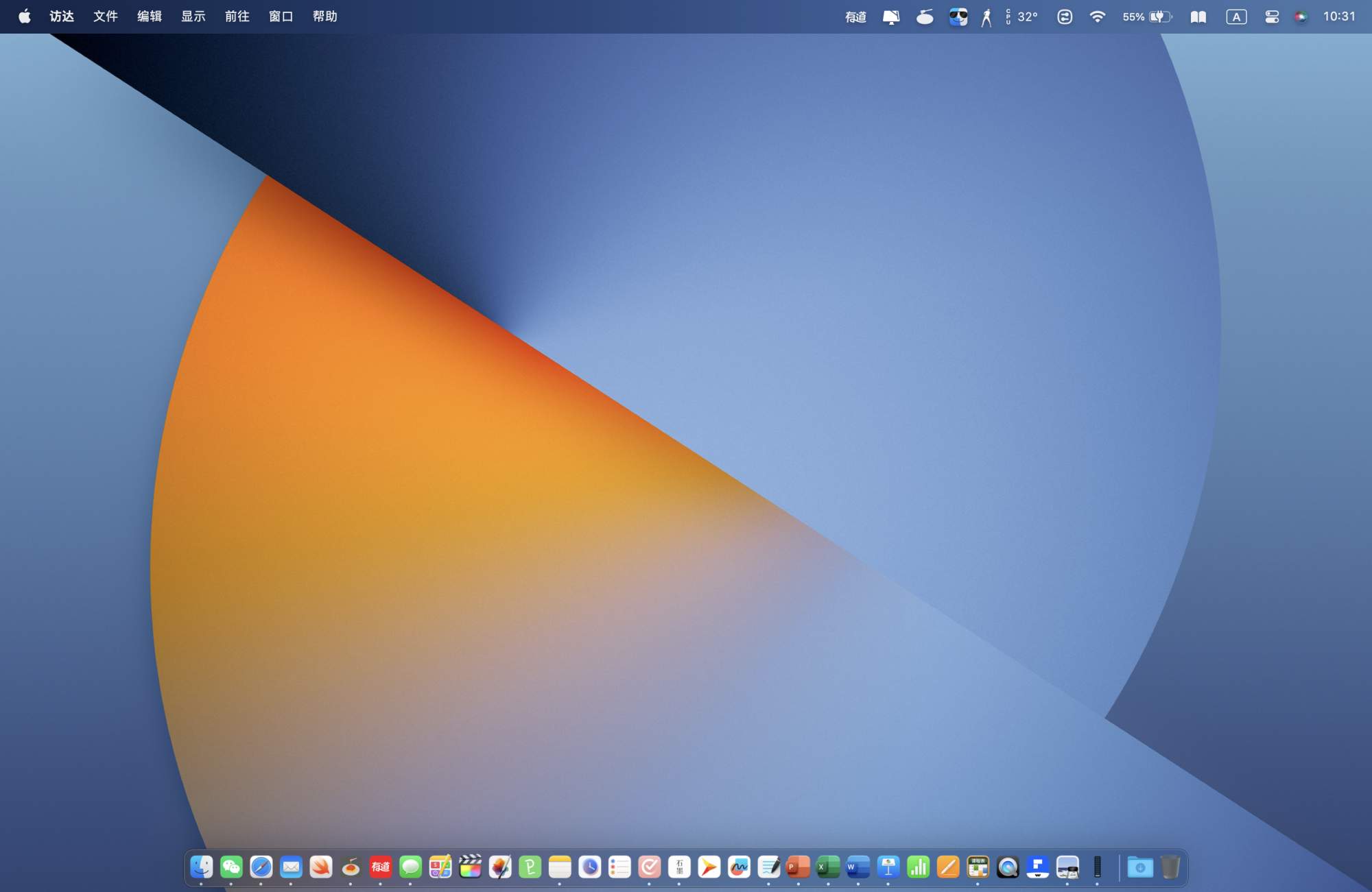The image size is (1372, 892).
Task: Launch the blue clock app in Dock
Action: [589, 867]
